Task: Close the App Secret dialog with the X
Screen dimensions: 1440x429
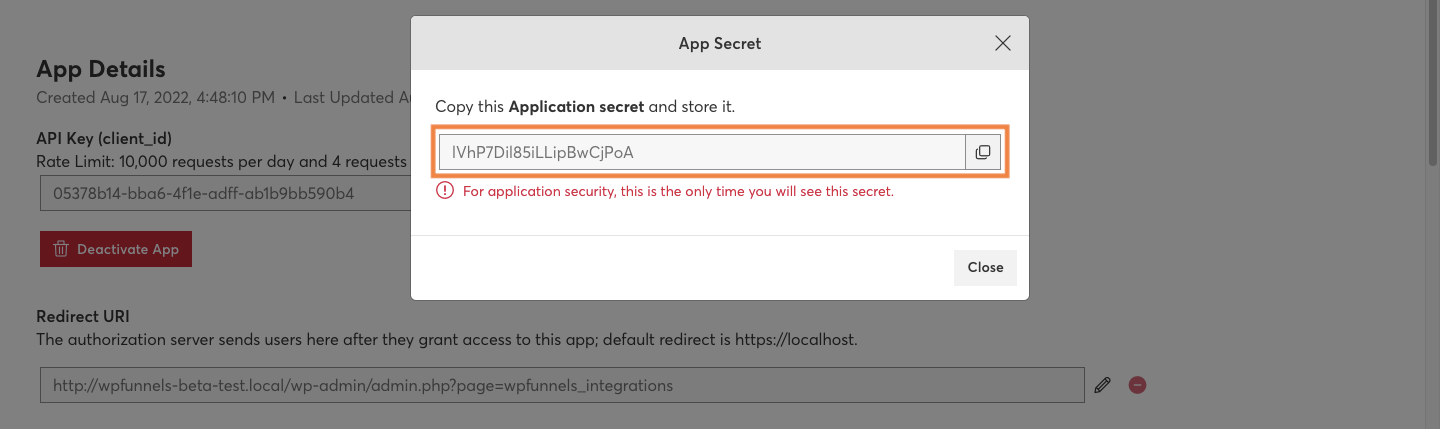Action: pos(1003,43)
